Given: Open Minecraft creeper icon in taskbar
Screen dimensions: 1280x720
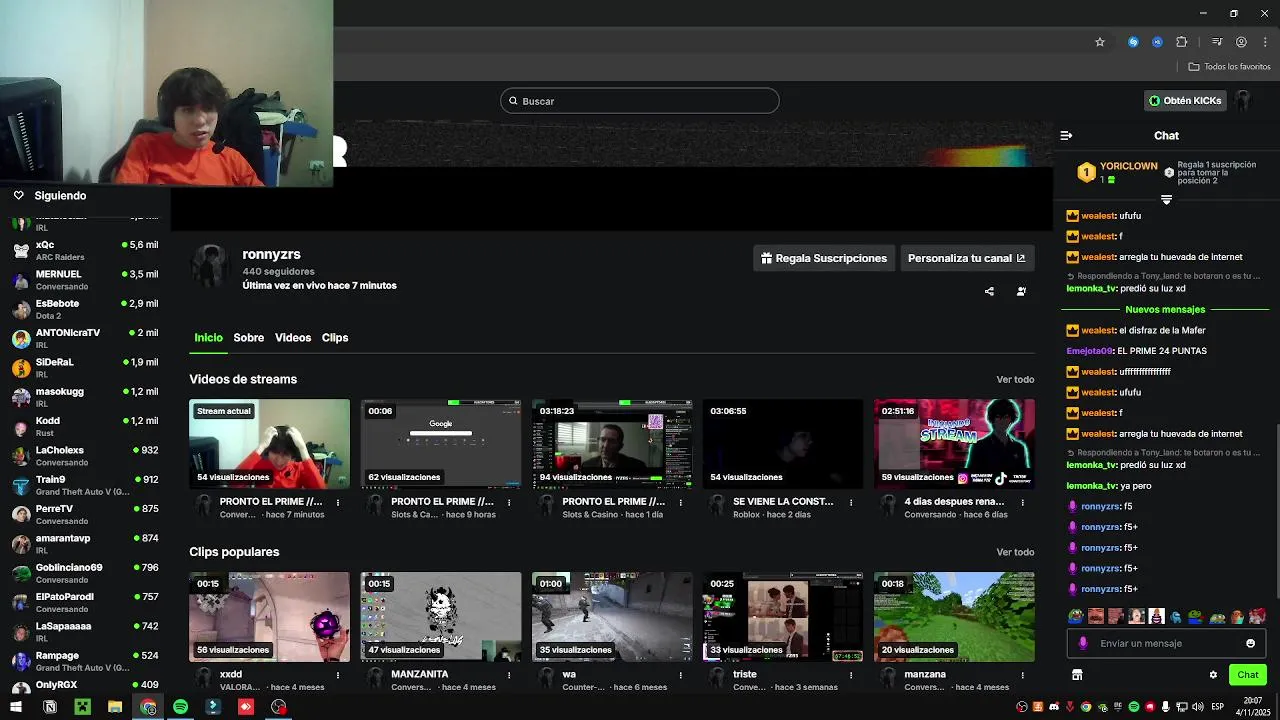Looking at the screenshot, I should [x=82, y=707].
